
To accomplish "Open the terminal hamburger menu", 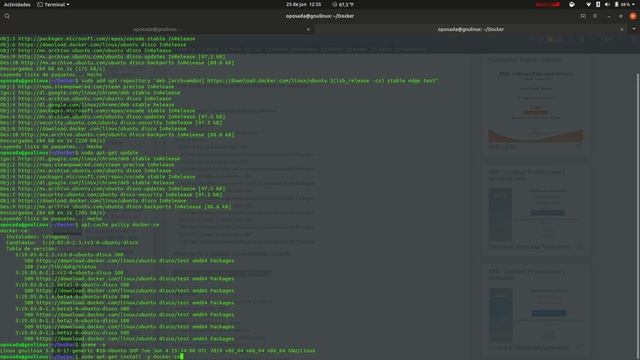I will tap(595, 16).
